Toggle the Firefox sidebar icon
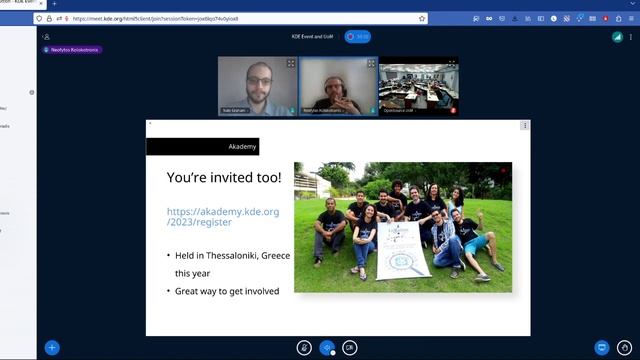The width and height of the screenshot is (640, 360). [541, 19]
